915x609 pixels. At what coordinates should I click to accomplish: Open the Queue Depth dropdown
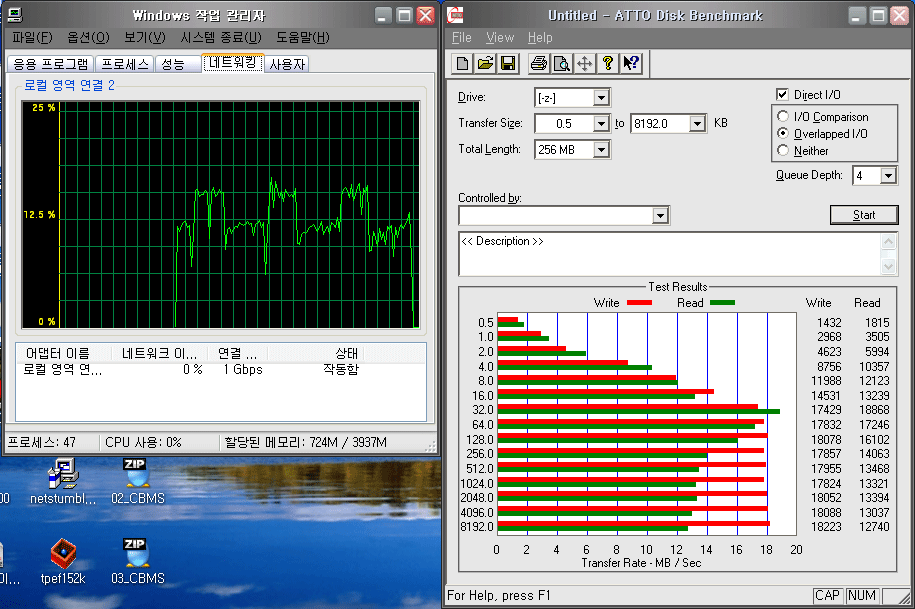[888, 175]
